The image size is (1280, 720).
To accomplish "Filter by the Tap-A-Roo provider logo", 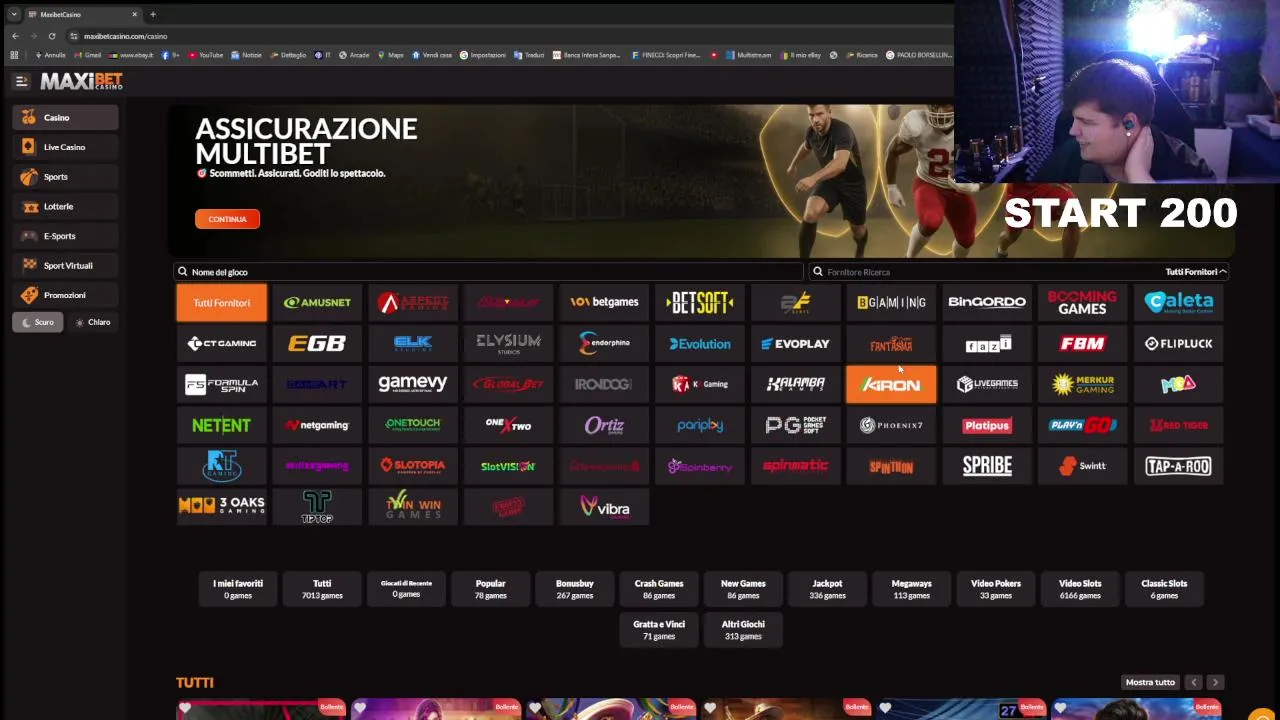I will click(x=1178, y=466).
